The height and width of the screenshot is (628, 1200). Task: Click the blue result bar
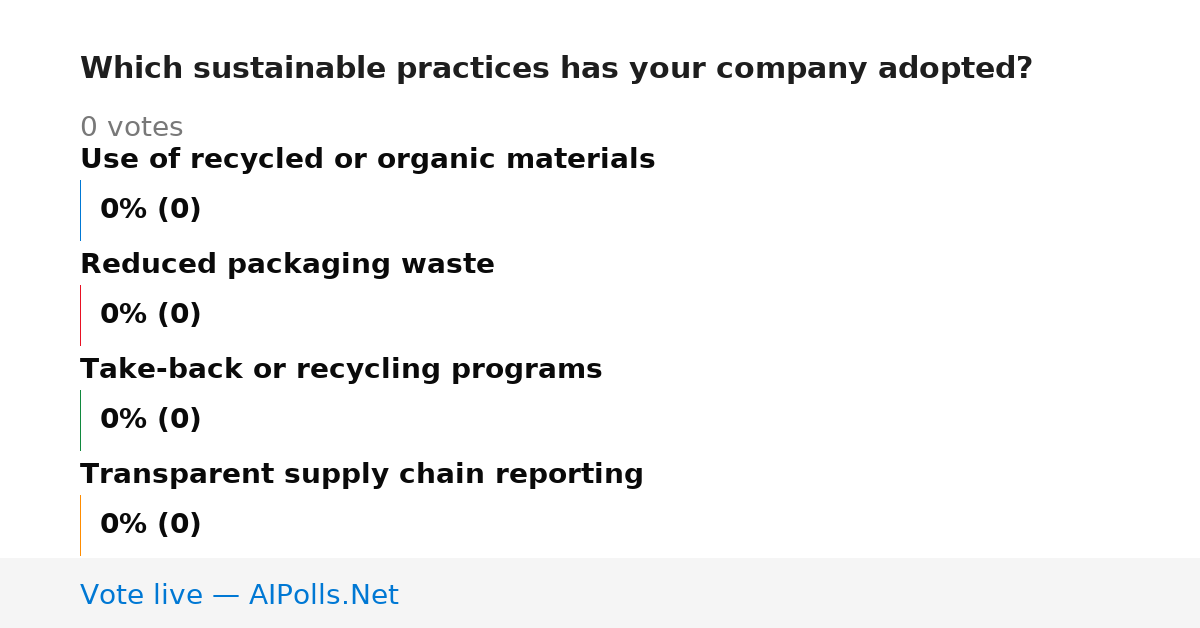pyautogui.click(x=80, y=210)
